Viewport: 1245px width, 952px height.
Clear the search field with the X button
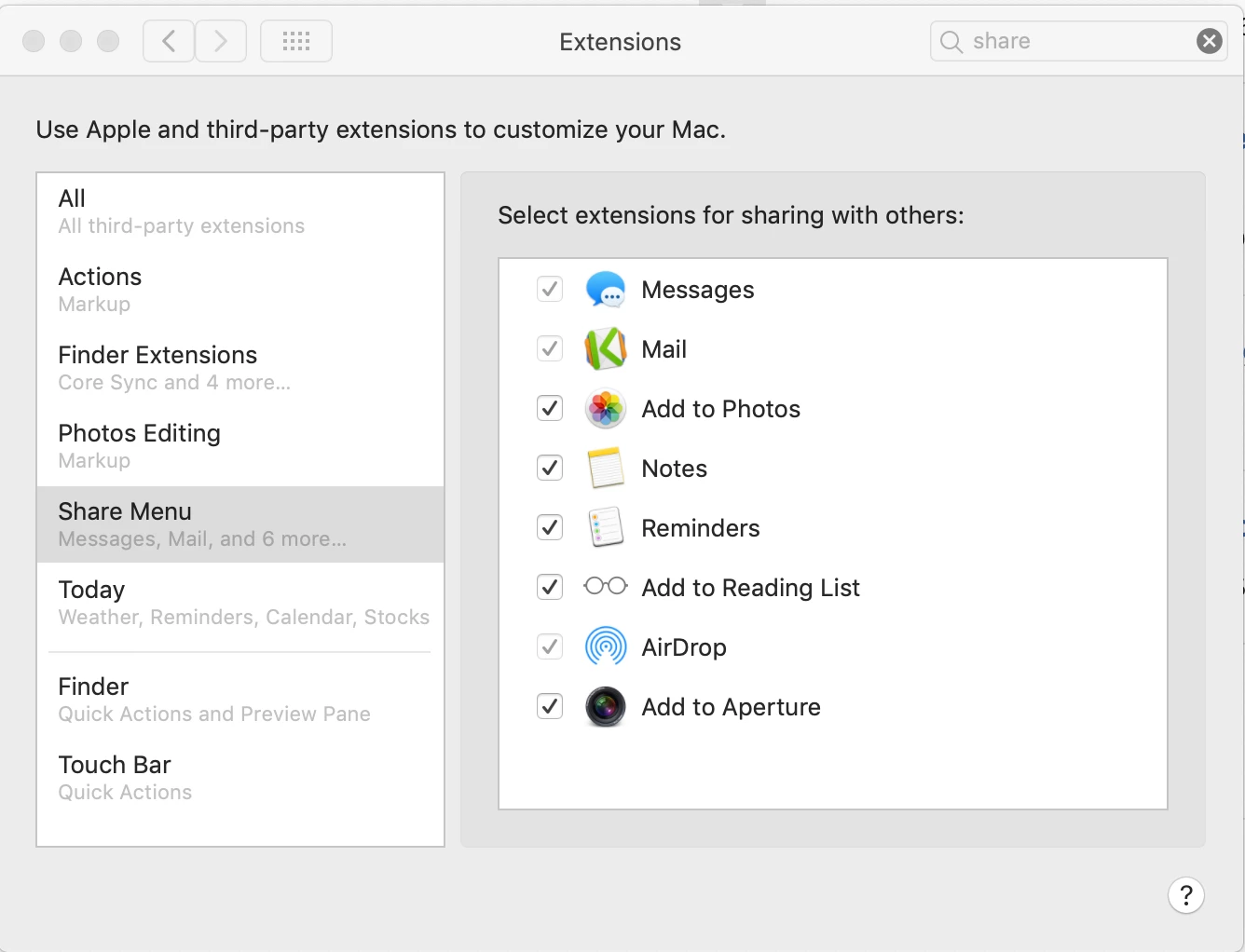(x=1210, y=41)
